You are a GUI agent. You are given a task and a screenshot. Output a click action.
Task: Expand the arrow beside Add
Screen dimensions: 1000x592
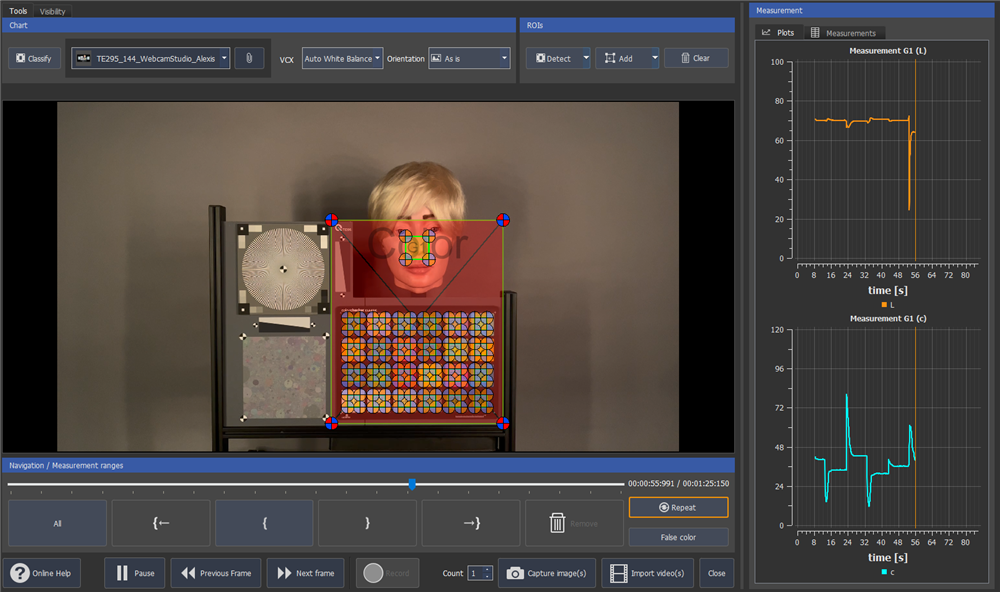654,58
